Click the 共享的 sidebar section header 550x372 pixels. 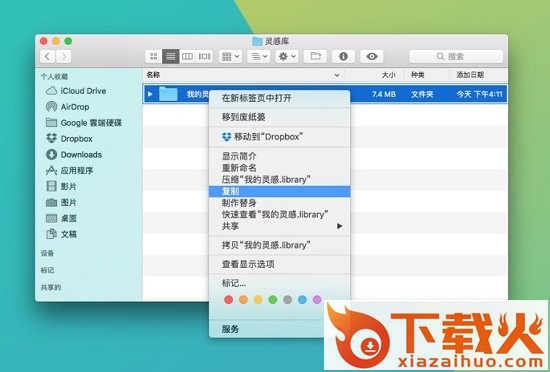point(51,288)
